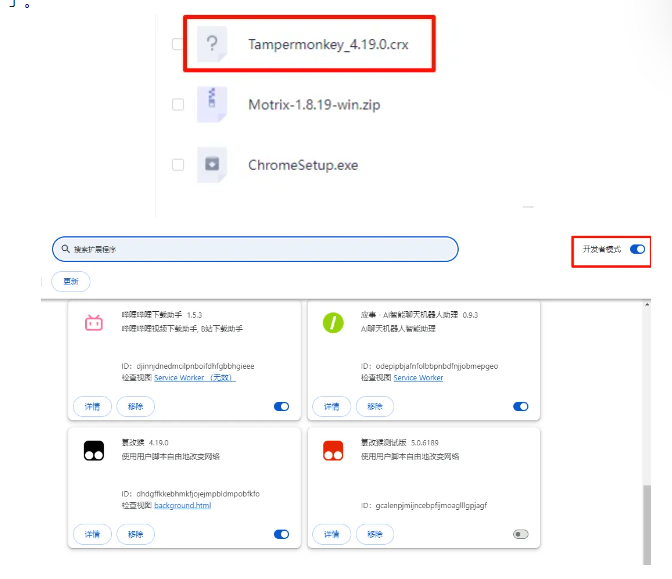Viewport: 672px width, 579px height.
Task: Open Service Worker (无效) link for bilibili helper
Action: point(195,378)
